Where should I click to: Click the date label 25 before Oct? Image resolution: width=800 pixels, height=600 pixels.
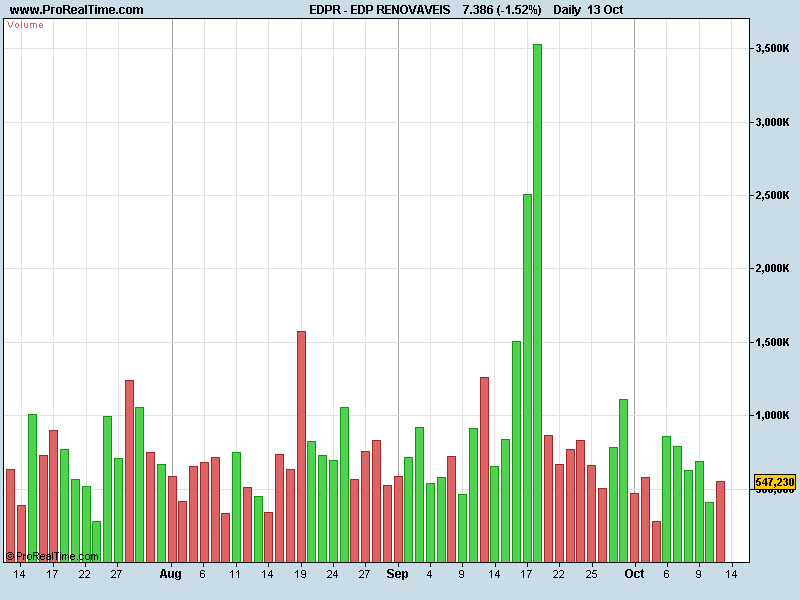591,574
